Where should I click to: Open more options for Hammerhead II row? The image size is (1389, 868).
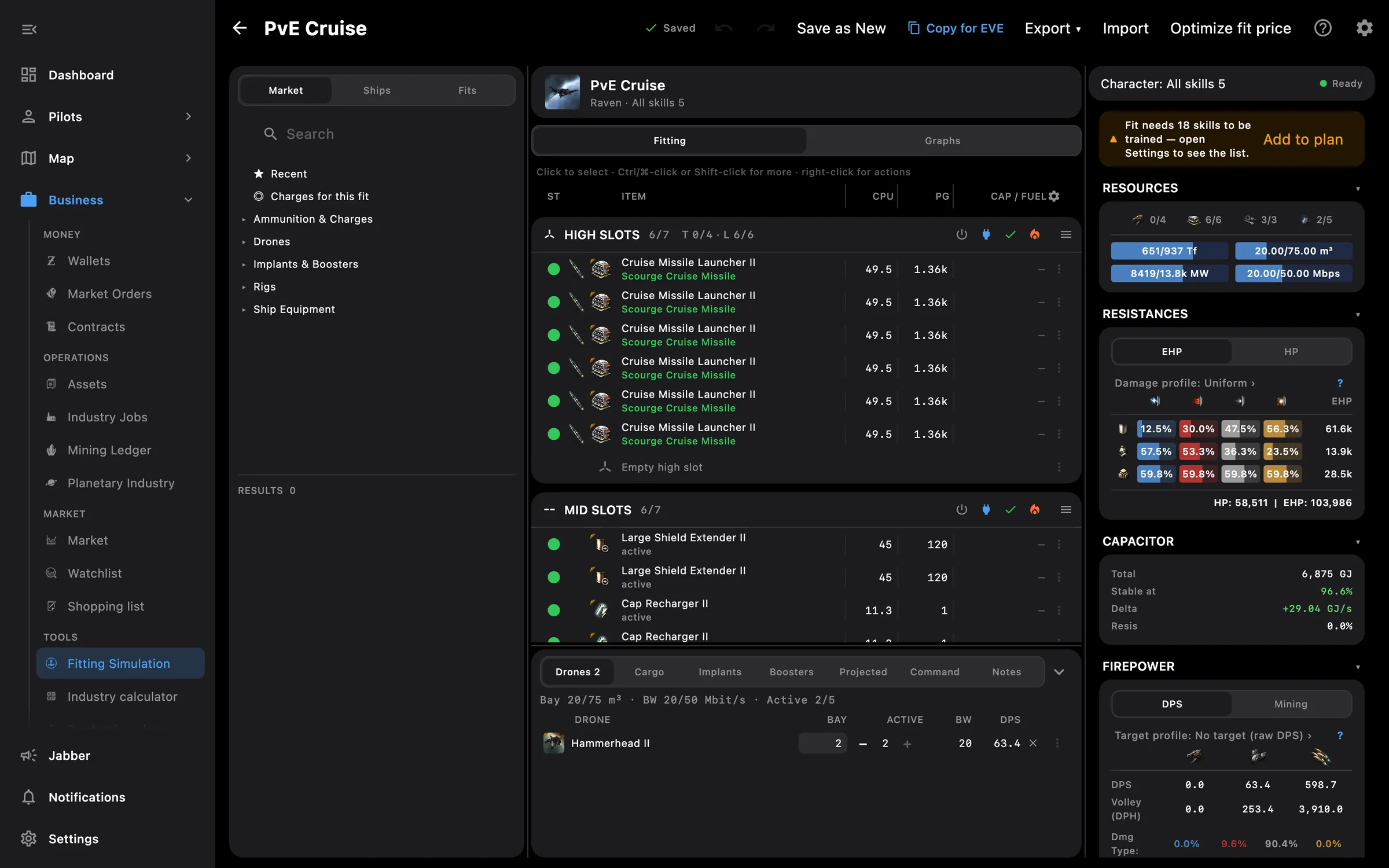pyautogui.click(x=1057, y=743)
